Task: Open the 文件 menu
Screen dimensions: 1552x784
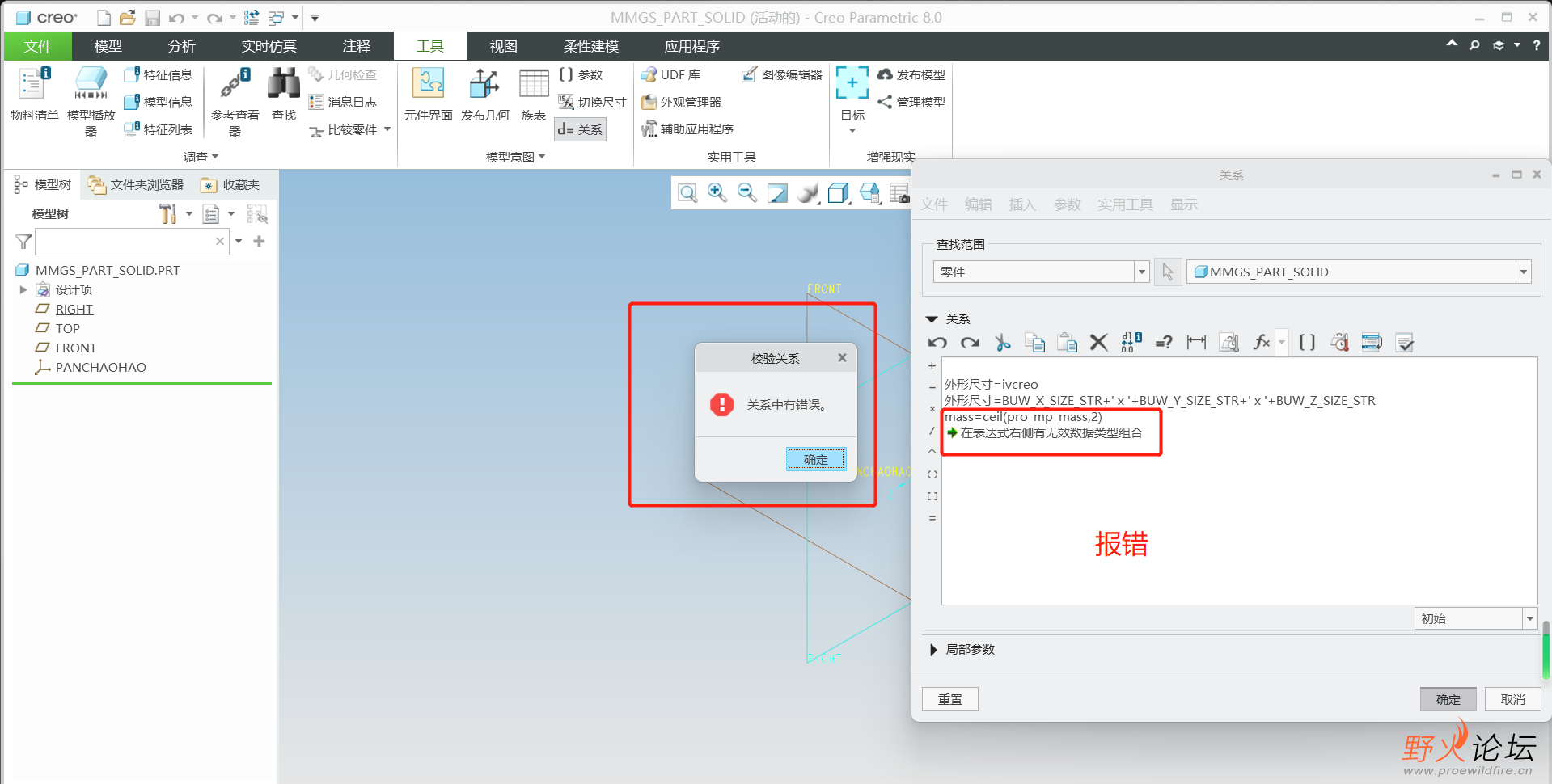Action: [37, 46]
